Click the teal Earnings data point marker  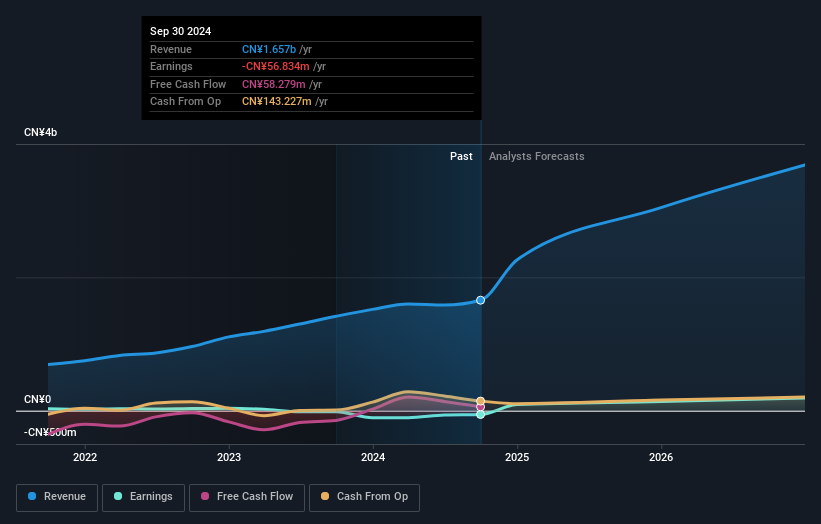click(x=480, y=415)
